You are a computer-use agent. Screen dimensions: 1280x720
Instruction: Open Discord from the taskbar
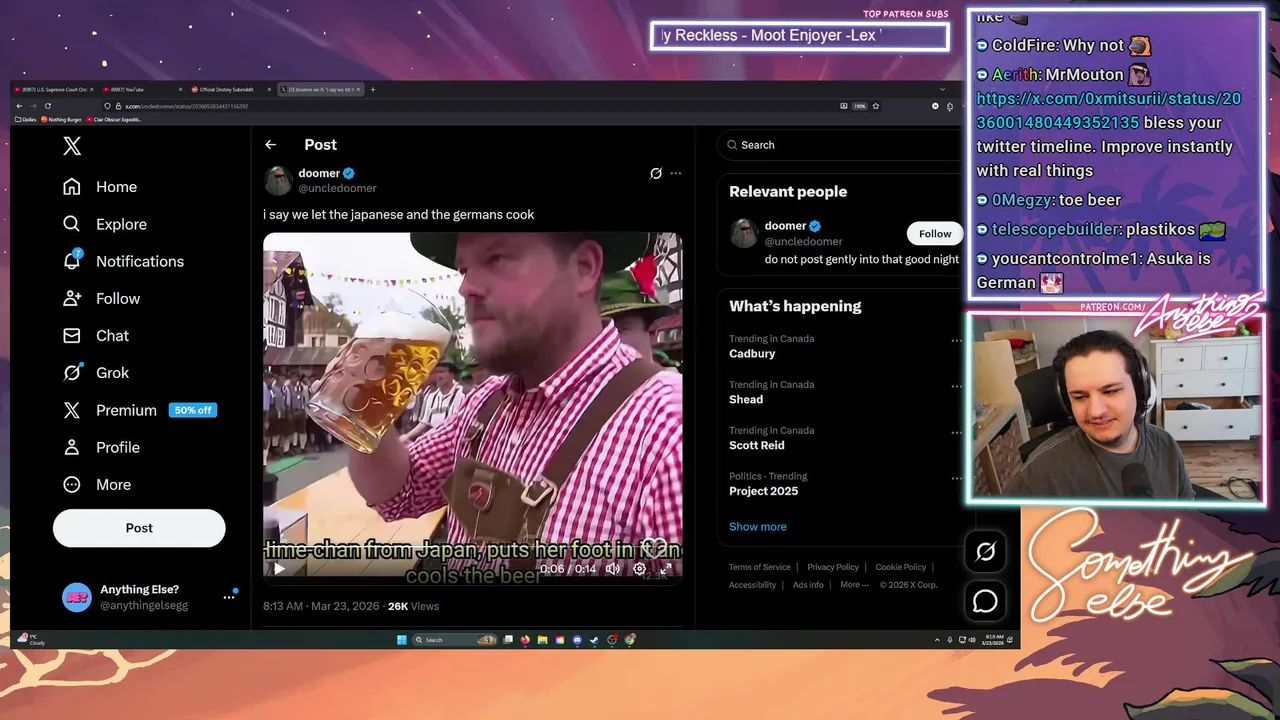(578, 640)
